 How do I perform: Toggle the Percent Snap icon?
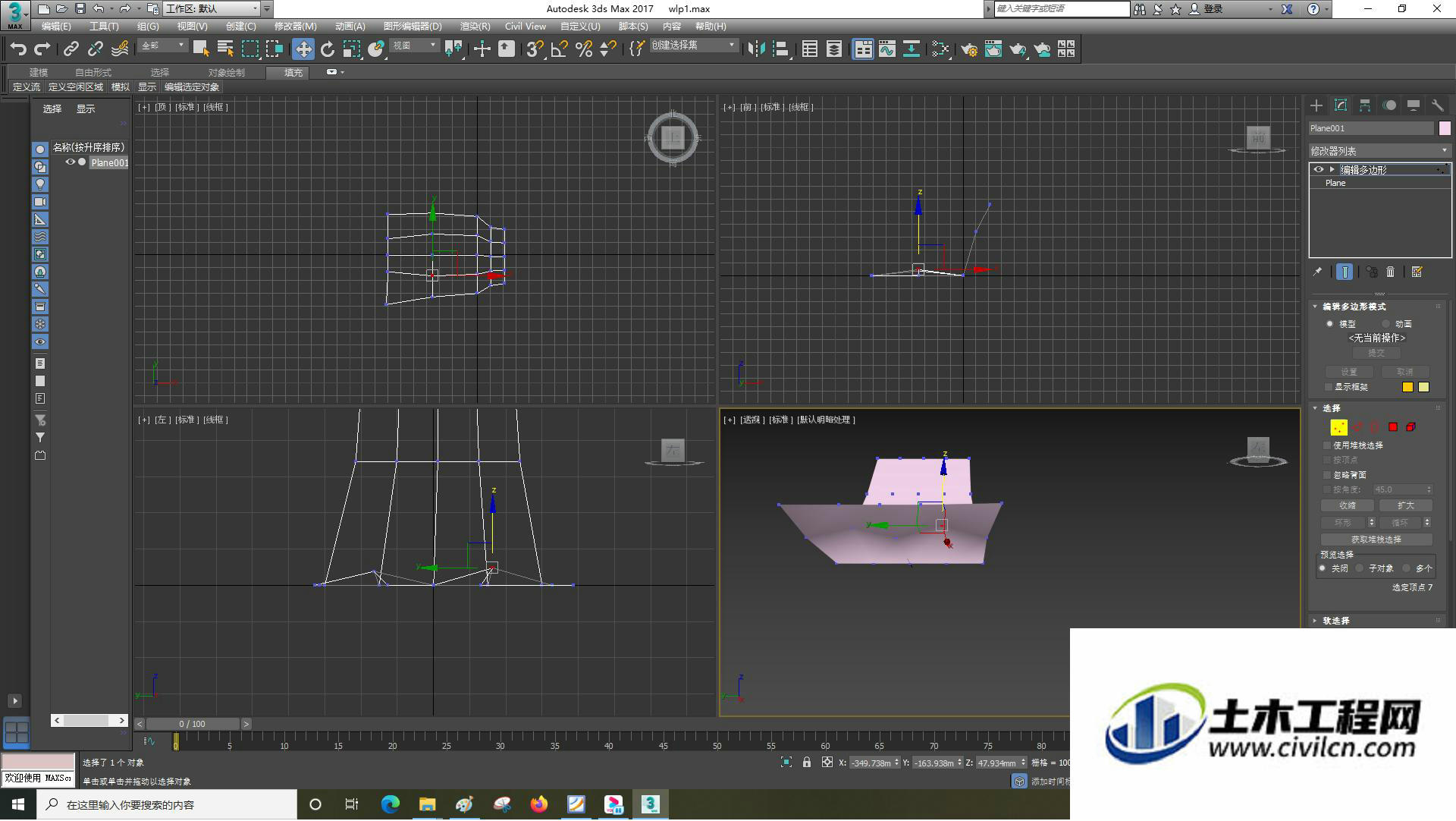(x=584, y=49)
